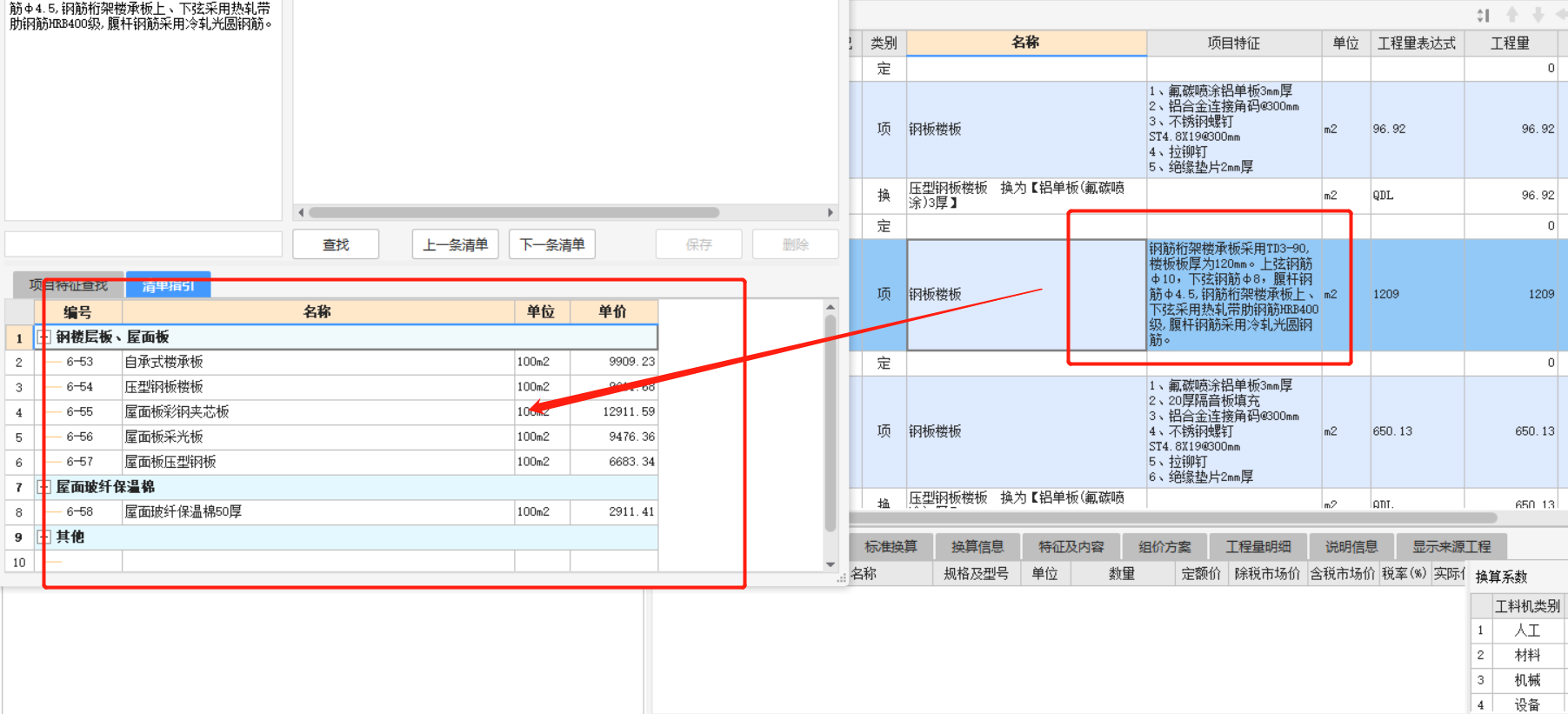Click the price cell 12911.59
Screen dimensions: 1568x714
point(614,412)
